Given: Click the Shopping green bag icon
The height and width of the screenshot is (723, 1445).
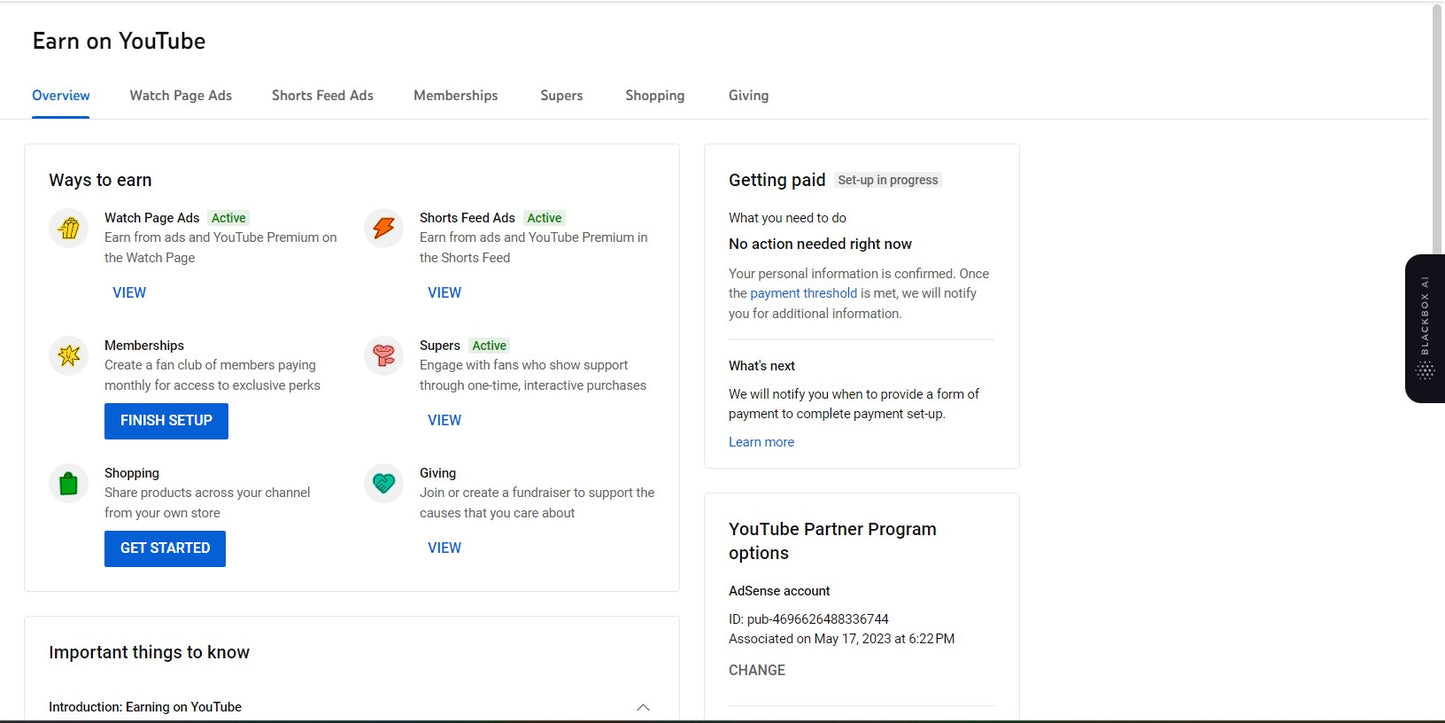Looking at the screenshot, I should click(x=68, y=484).
